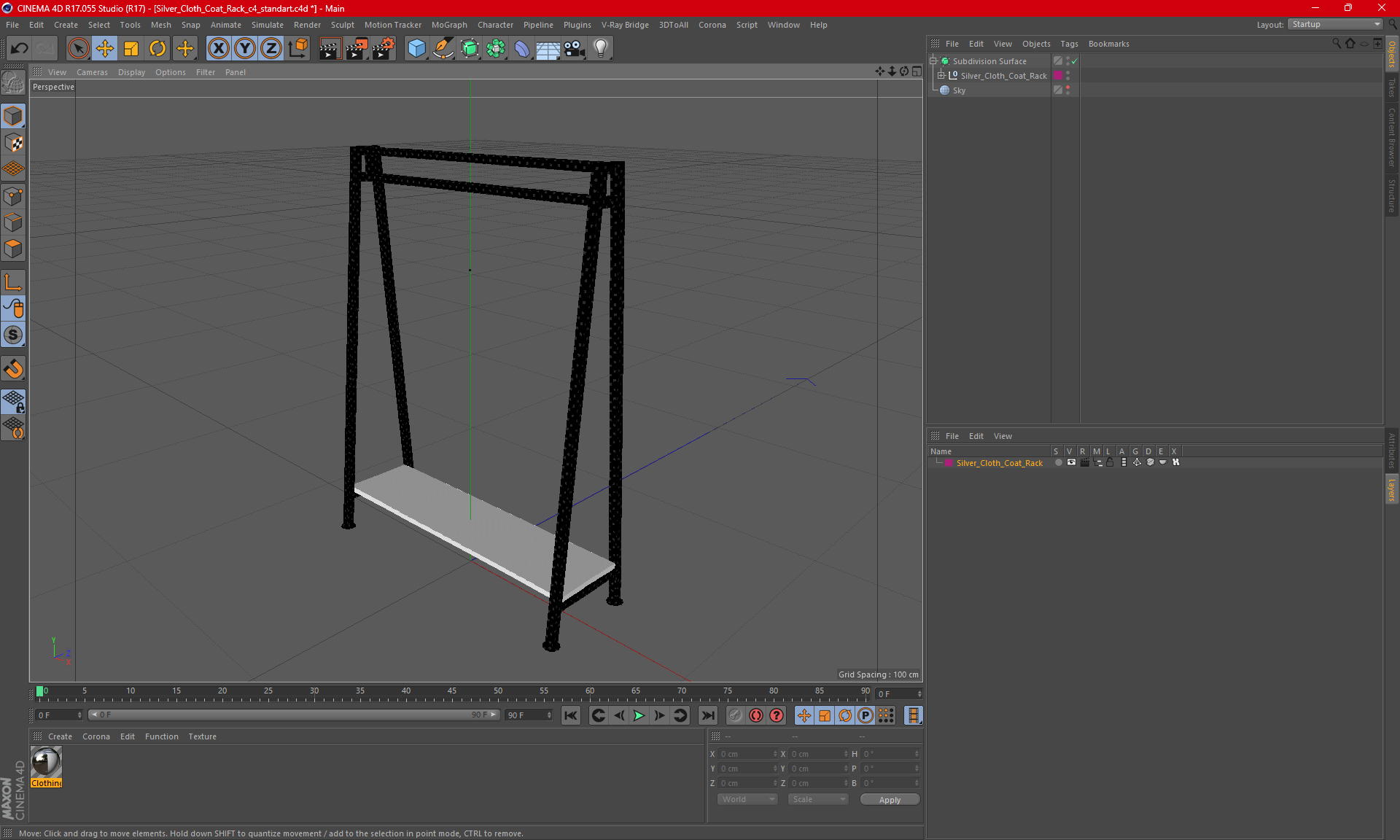
Task: Play the animation forward
Action: (x=639, y=715)
